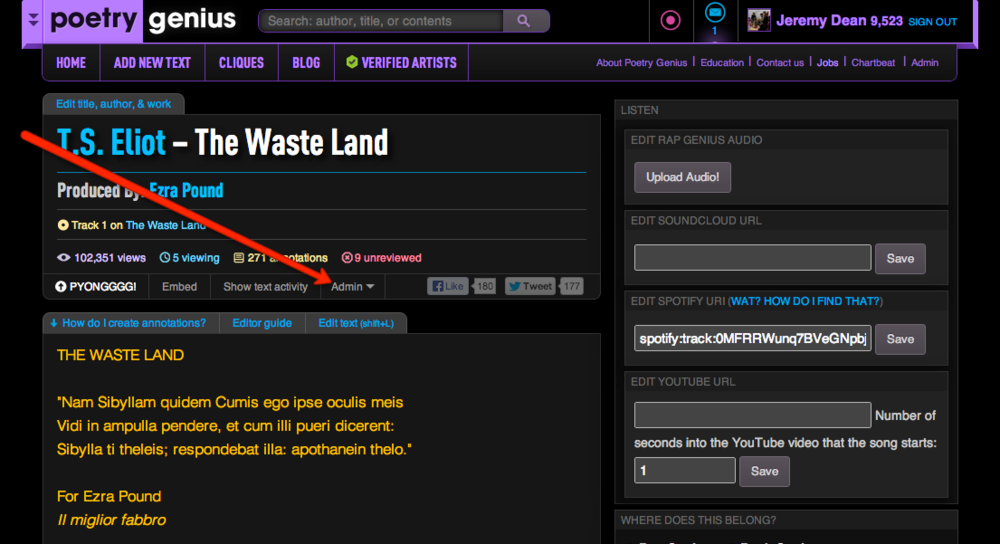Open the pink record circle icon
The image size is (1000, 544).
(x=670, y=21)
